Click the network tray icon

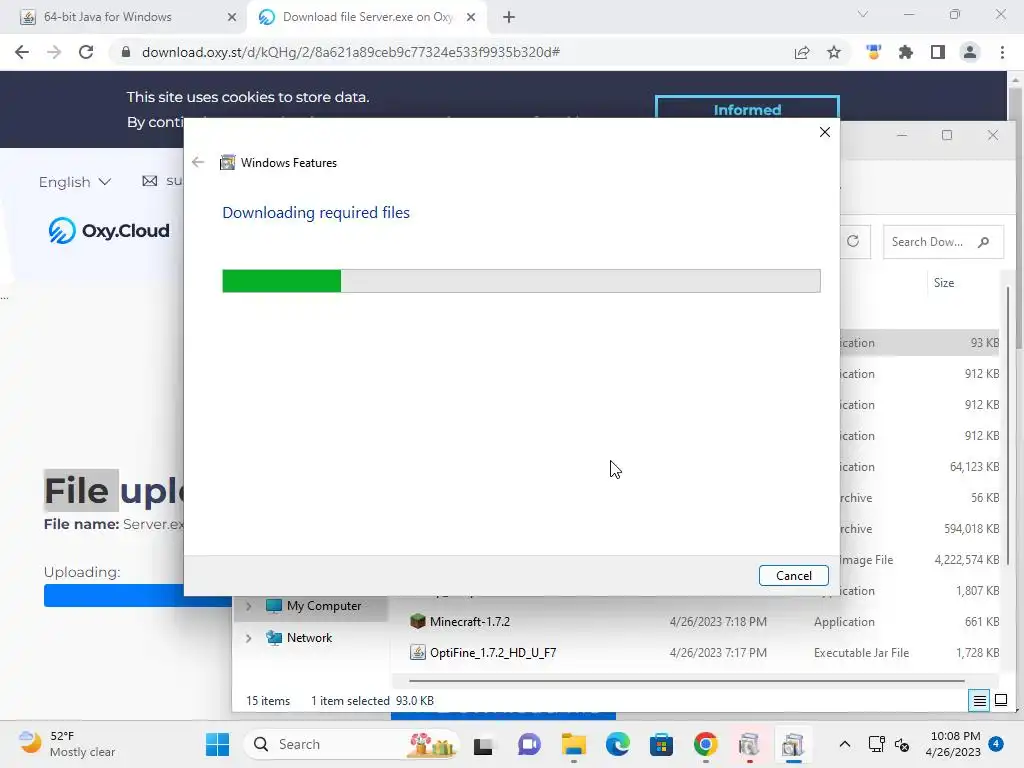876,744
